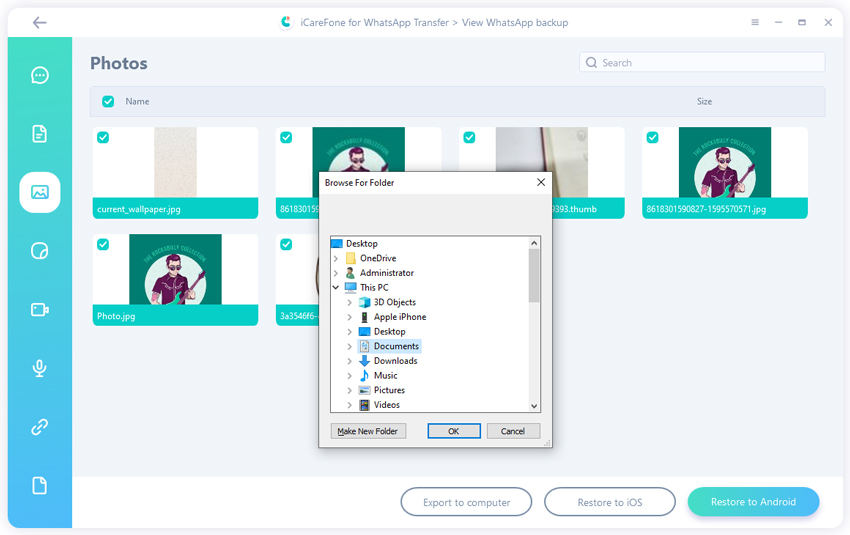Open the videos sidebar icon
The height and width of the screenshot is (535, 850).
coord(40,310)
